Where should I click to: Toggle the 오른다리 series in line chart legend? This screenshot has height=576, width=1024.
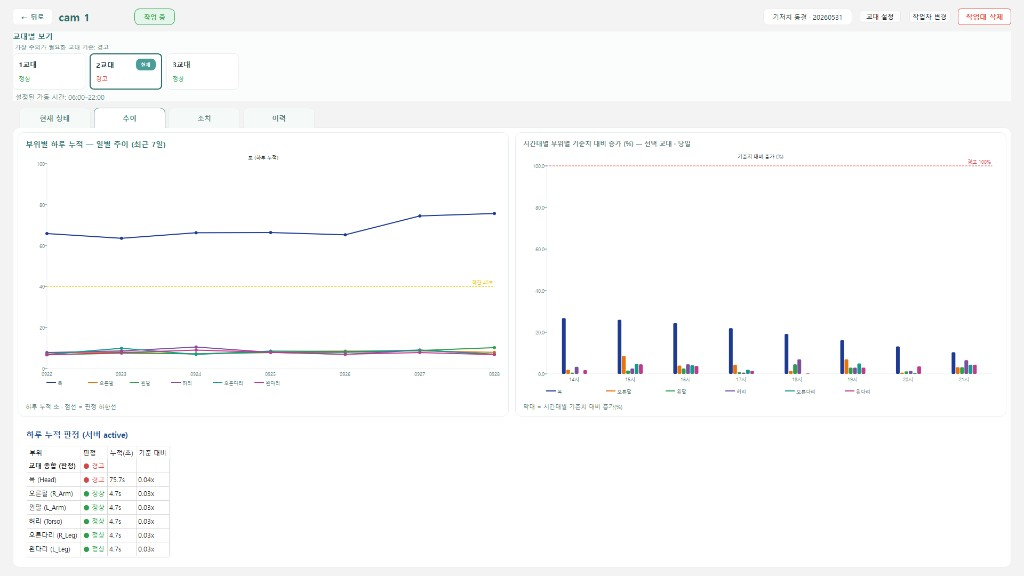pyautogui.click(x=228, y=383)
